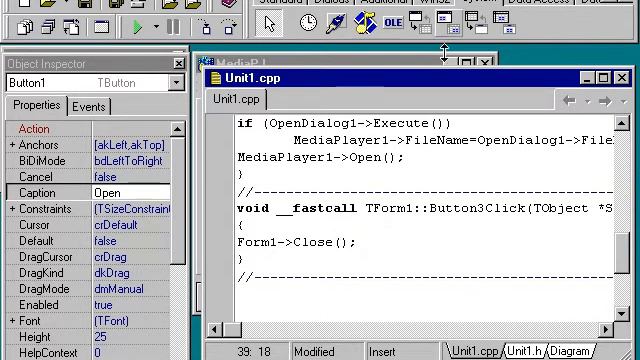Select the DragMode value dmManual
This screenshot has width=640, height=360.
coord(119,289)
